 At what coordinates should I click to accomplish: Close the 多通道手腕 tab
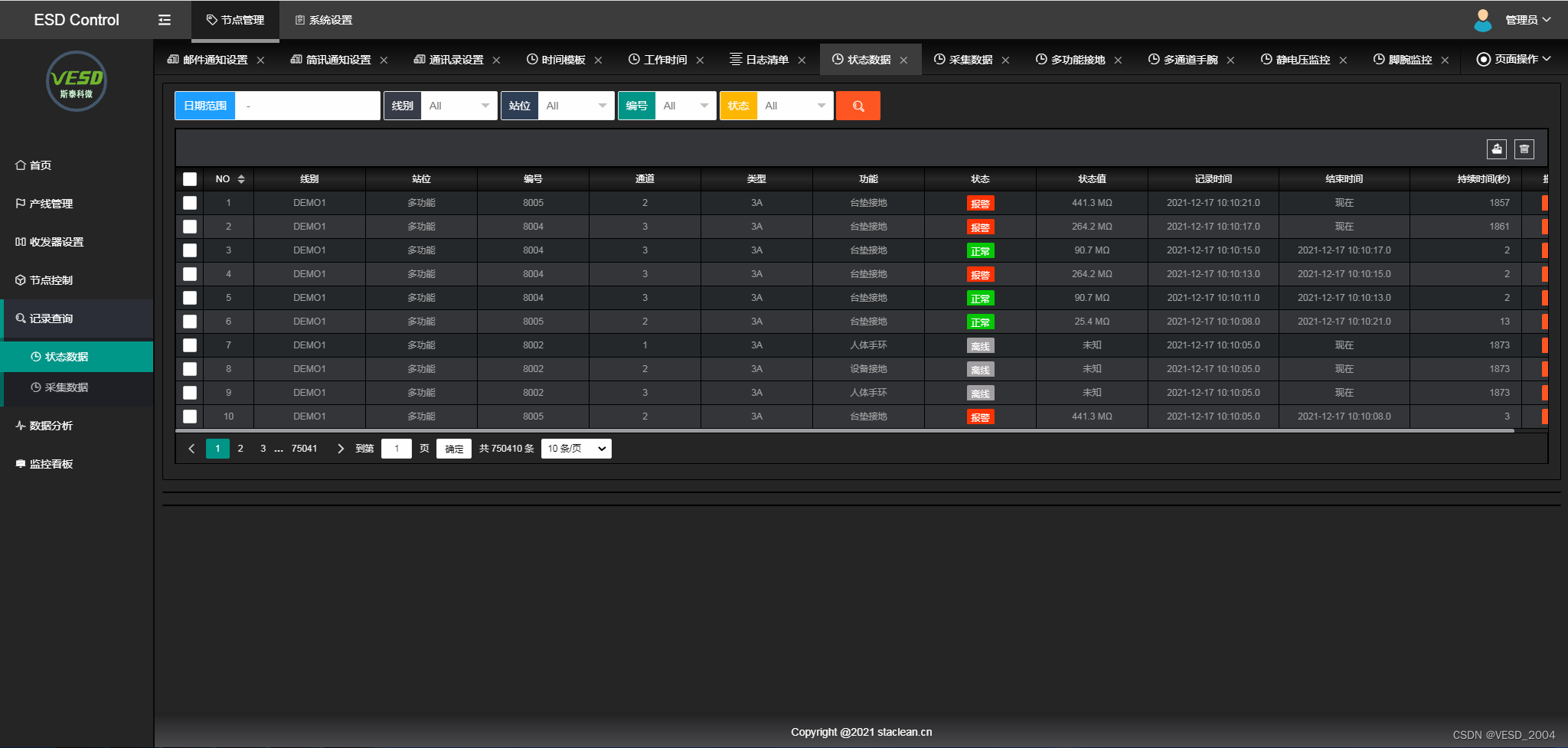click(x=1230, y=60)
